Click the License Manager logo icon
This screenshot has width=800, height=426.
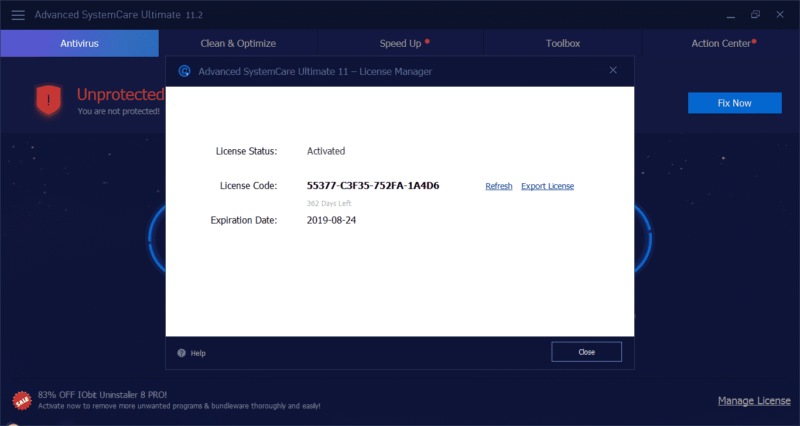[x=184, y=71]
